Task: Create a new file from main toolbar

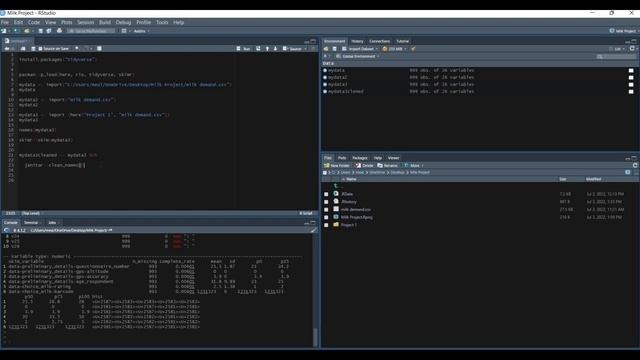Action: point(4,31)
